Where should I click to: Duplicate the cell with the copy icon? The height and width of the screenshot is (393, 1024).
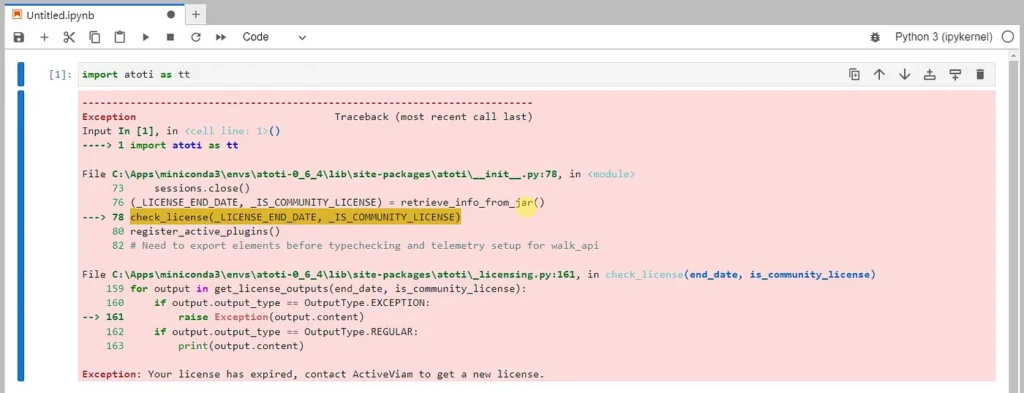click(854, 74)
